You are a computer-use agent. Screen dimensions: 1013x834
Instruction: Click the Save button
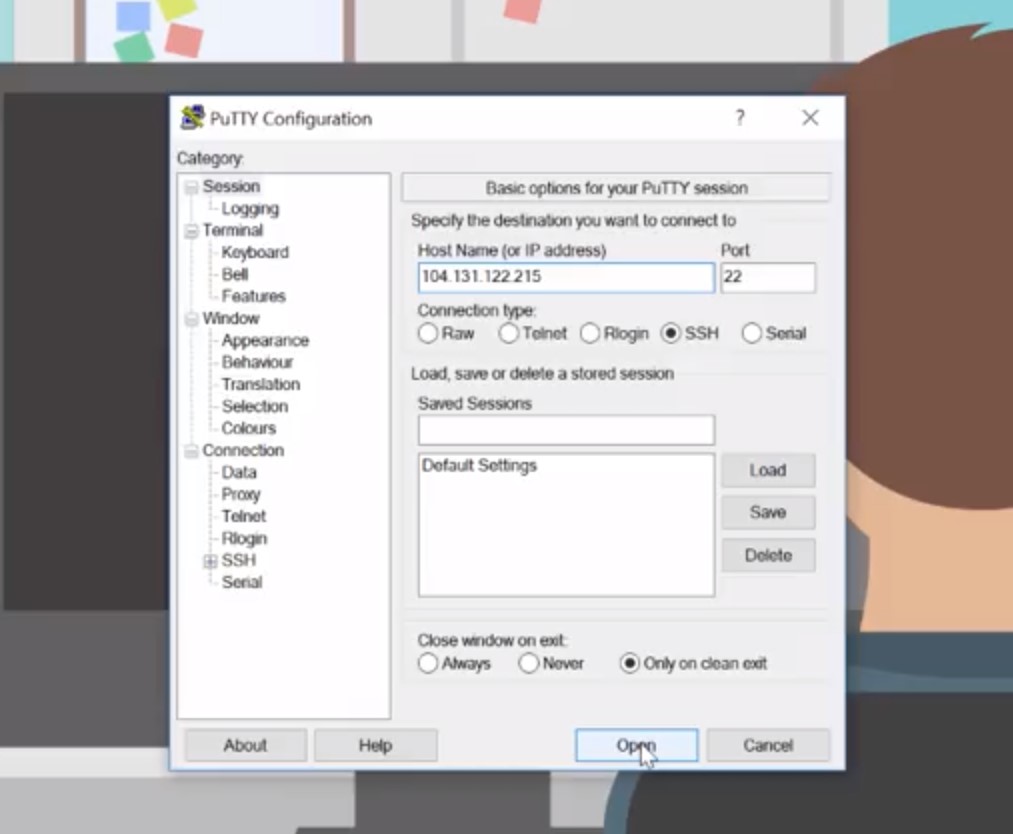tap(768, 513)
